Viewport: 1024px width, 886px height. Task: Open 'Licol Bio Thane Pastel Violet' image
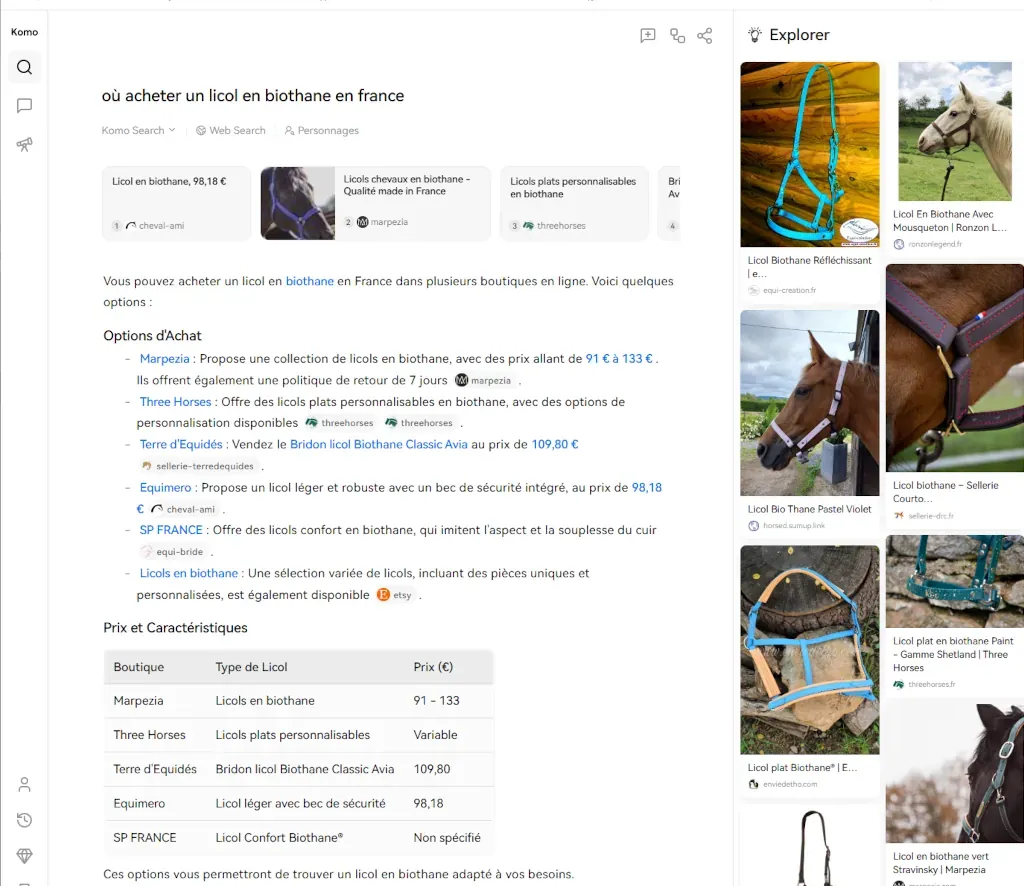(x=810, y=403)
